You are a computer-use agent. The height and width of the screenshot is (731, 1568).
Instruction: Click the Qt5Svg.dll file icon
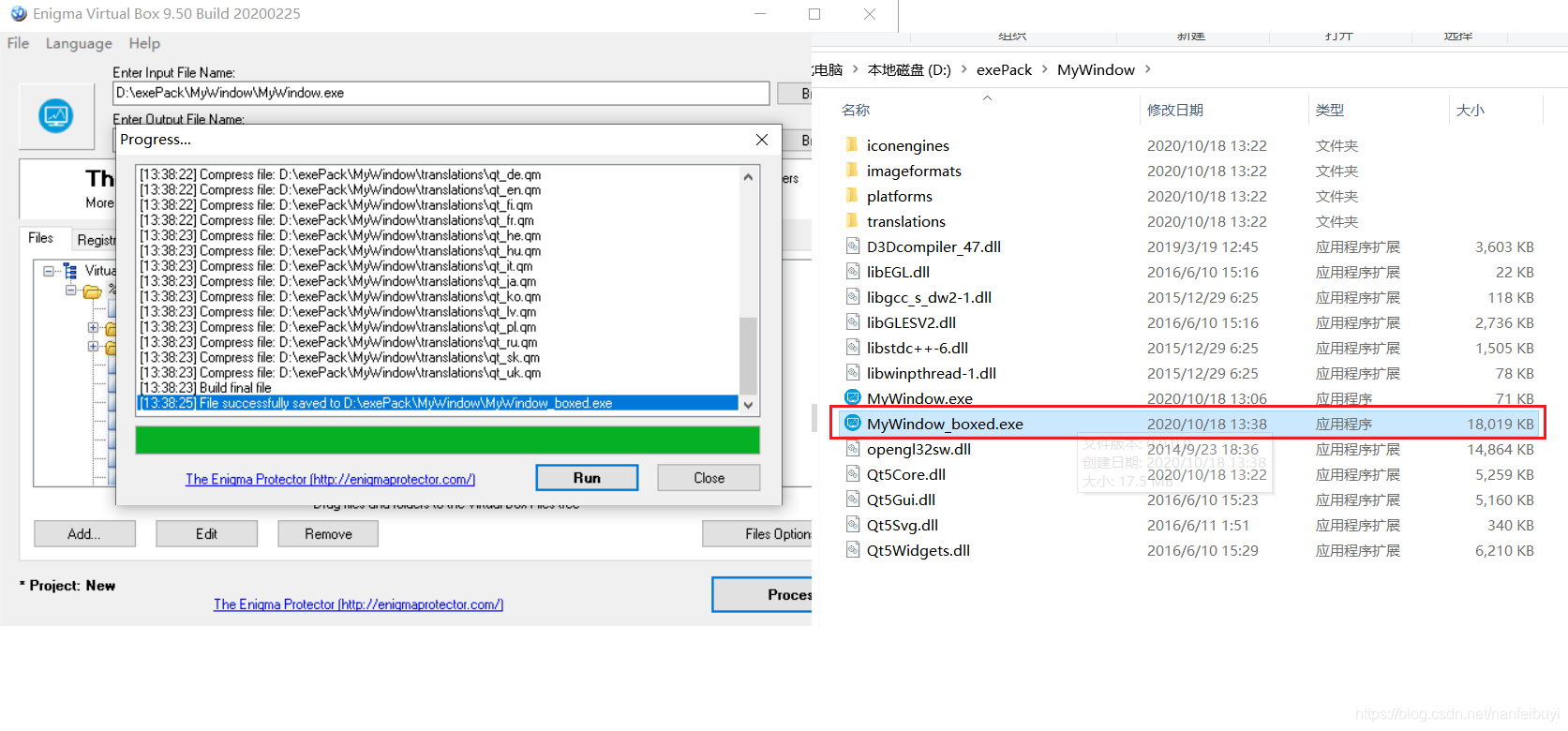(x=852, y=525)
